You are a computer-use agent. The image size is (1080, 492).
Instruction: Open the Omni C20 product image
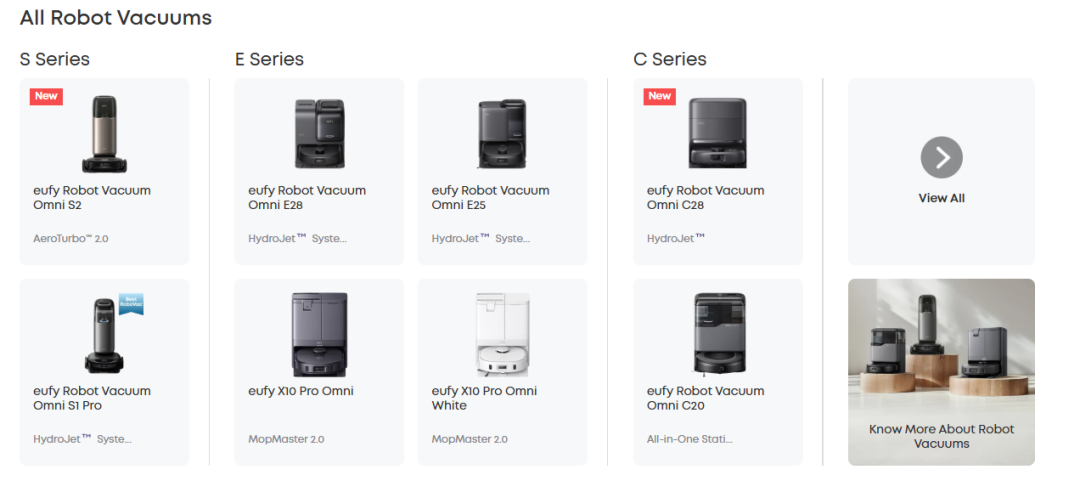(718, 334)
